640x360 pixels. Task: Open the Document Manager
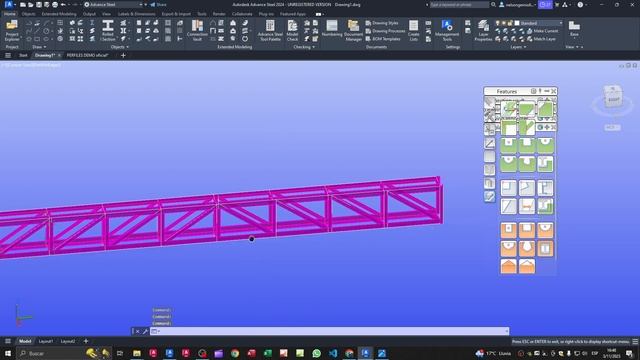[353, 31]
